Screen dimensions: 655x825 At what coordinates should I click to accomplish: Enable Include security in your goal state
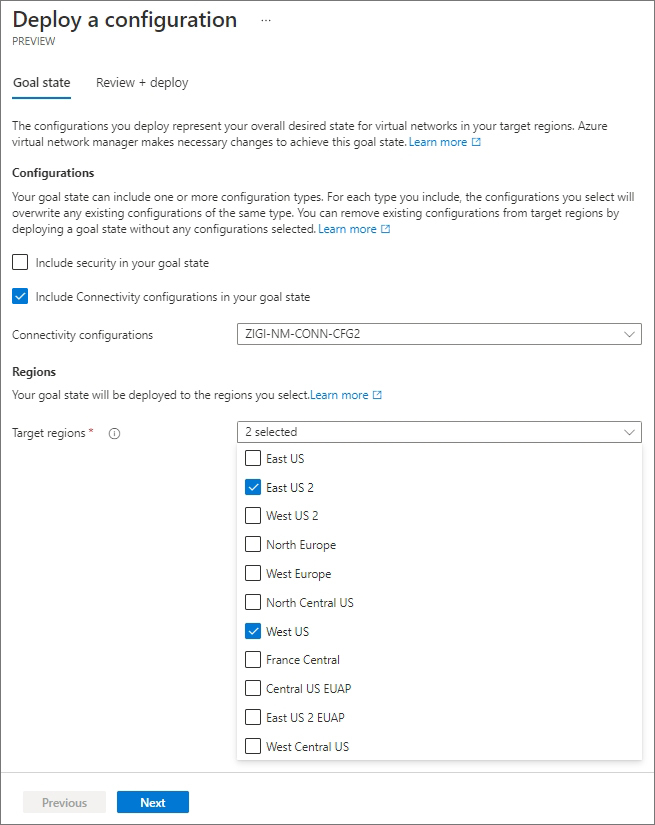[20, 262]
